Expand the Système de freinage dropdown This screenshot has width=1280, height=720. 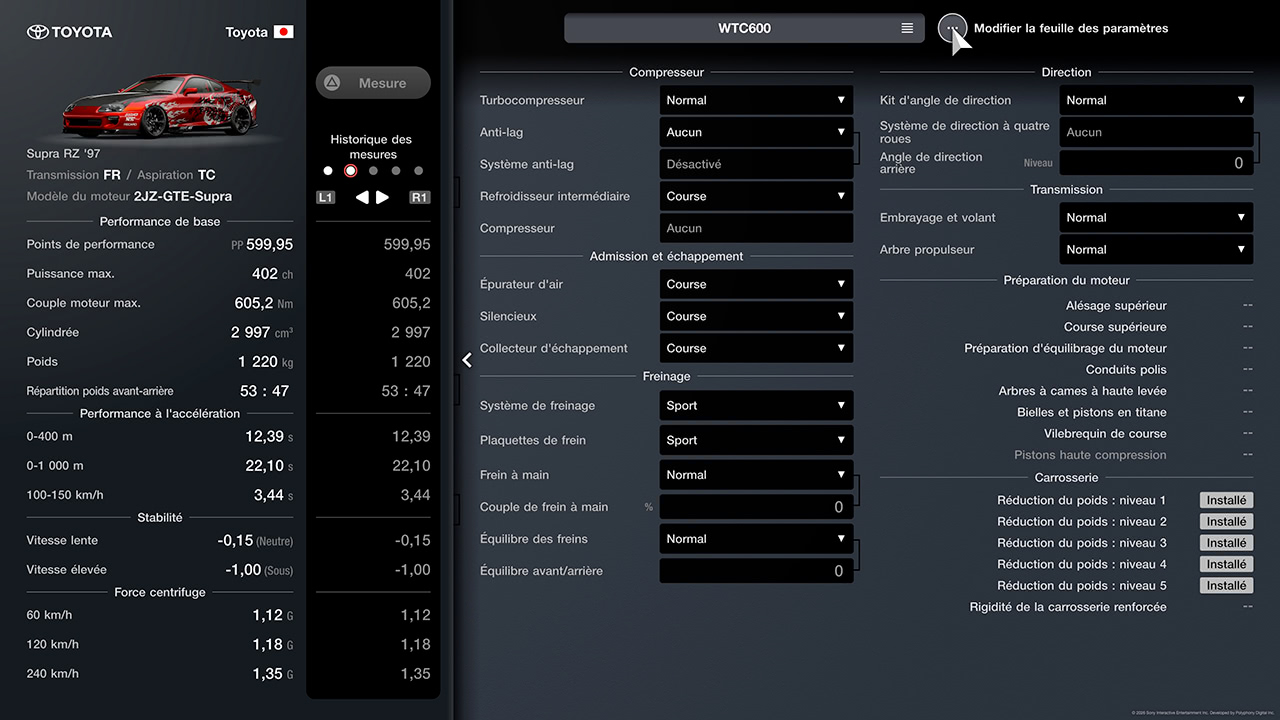pyautogui.click(x=756, y=405)
